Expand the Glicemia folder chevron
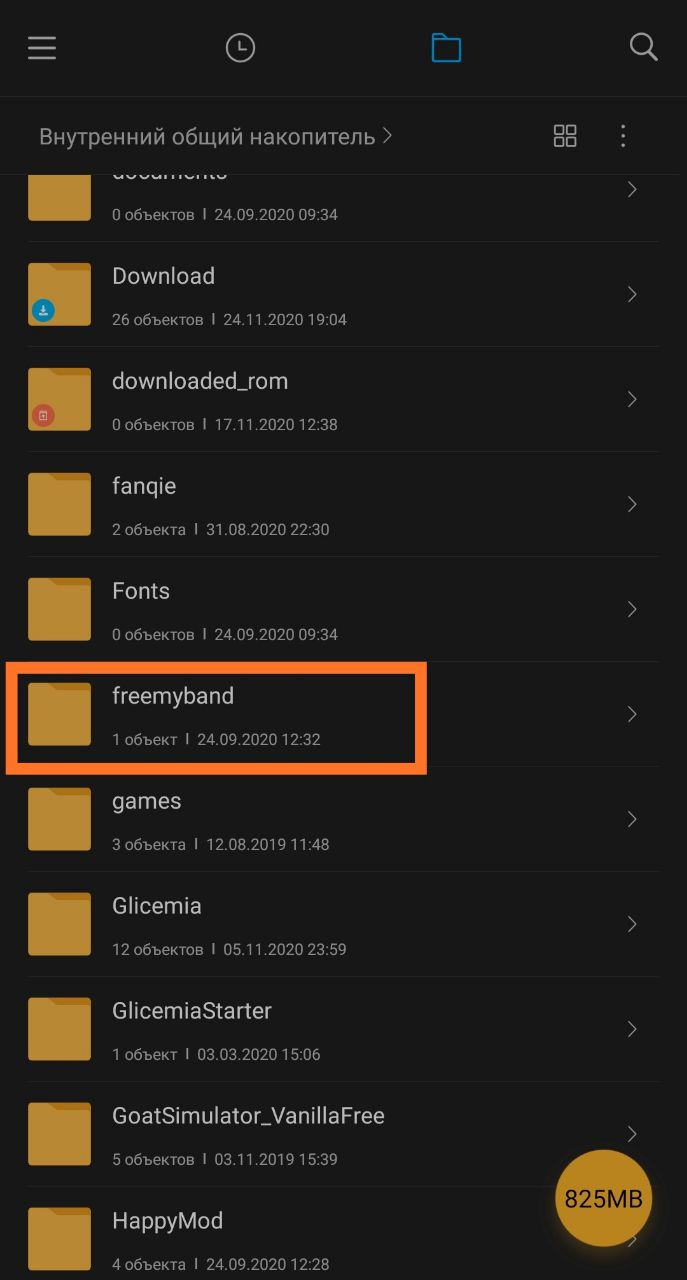This screenshot has height=1280, width=687. [632, 924]
